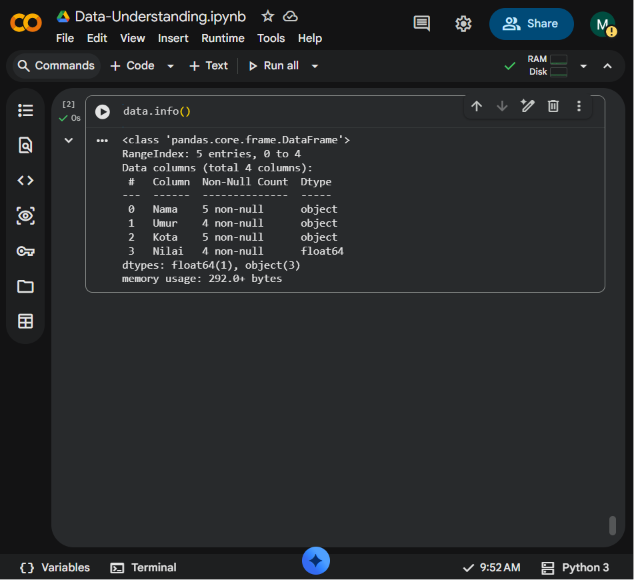Click the 'memory usage: 292.0+ bytes' text
The width and height of the screenshot is (634, 580).
click(202, 279)
